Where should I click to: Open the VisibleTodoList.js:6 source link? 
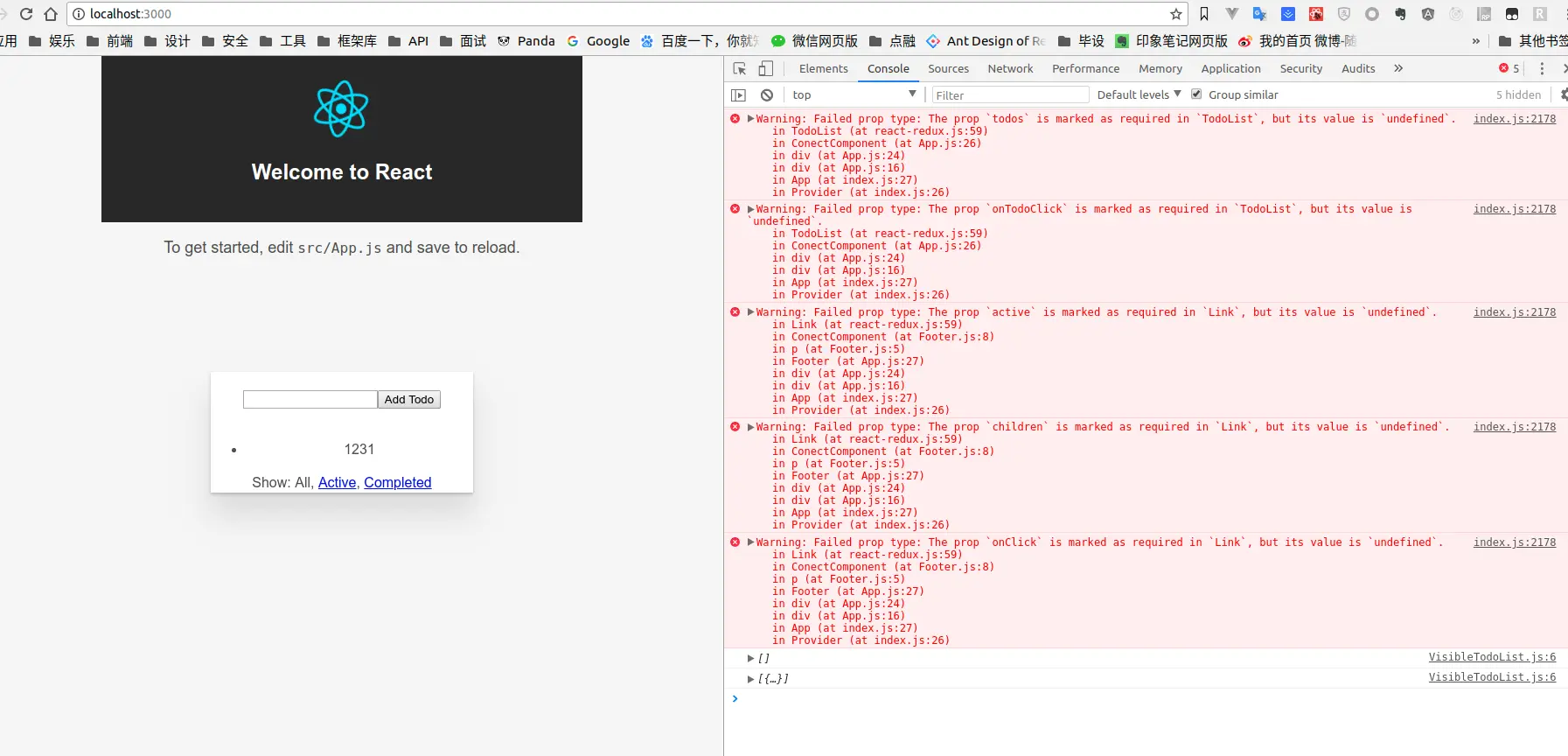pyautogui.click(x=1492, y=657)
